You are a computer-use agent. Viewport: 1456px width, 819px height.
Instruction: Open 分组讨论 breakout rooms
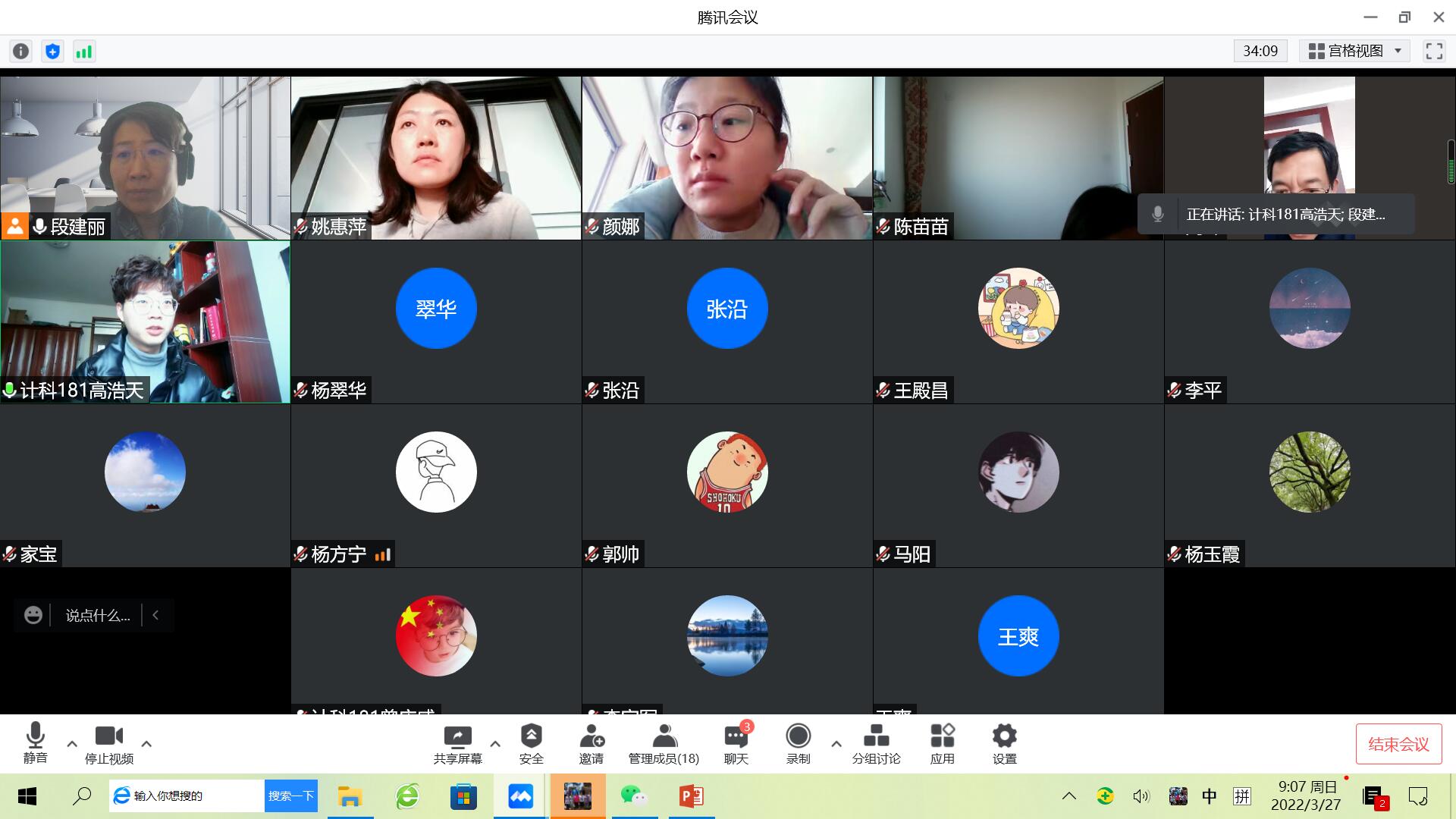pyautogui.click(x=876, y=743)
